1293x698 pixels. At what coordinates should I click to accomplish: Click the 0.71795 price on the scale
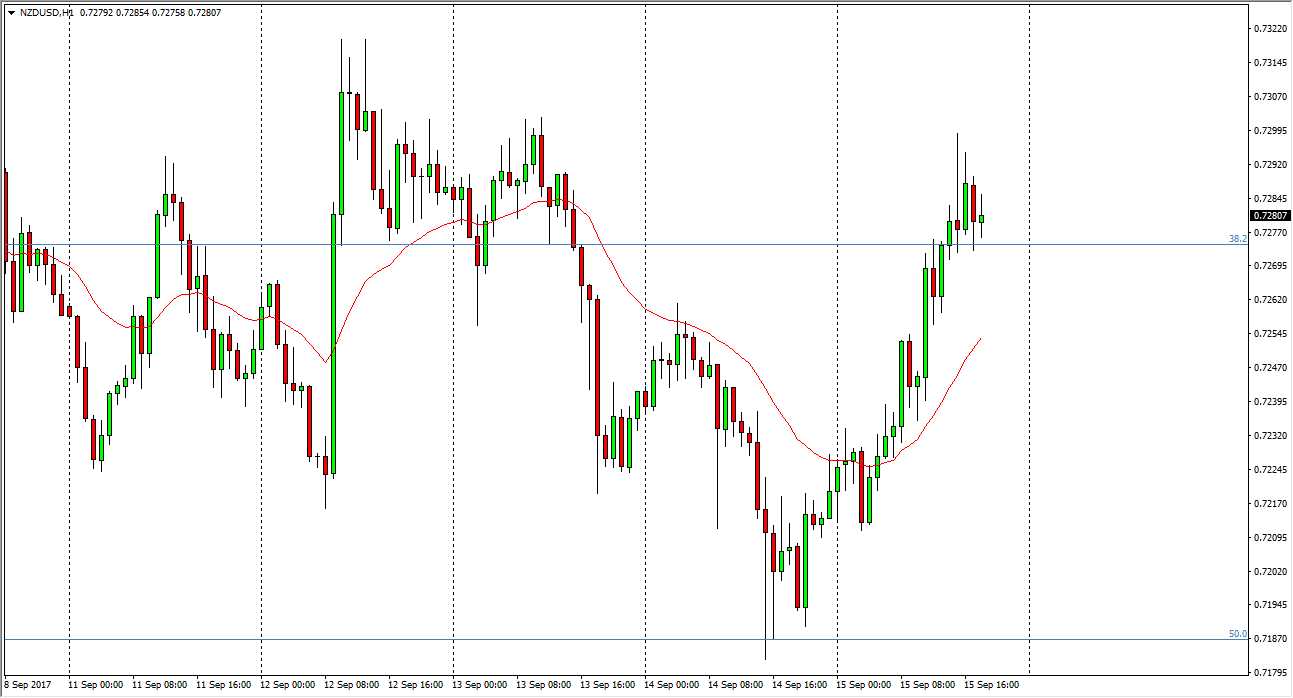click(1269, 672)
